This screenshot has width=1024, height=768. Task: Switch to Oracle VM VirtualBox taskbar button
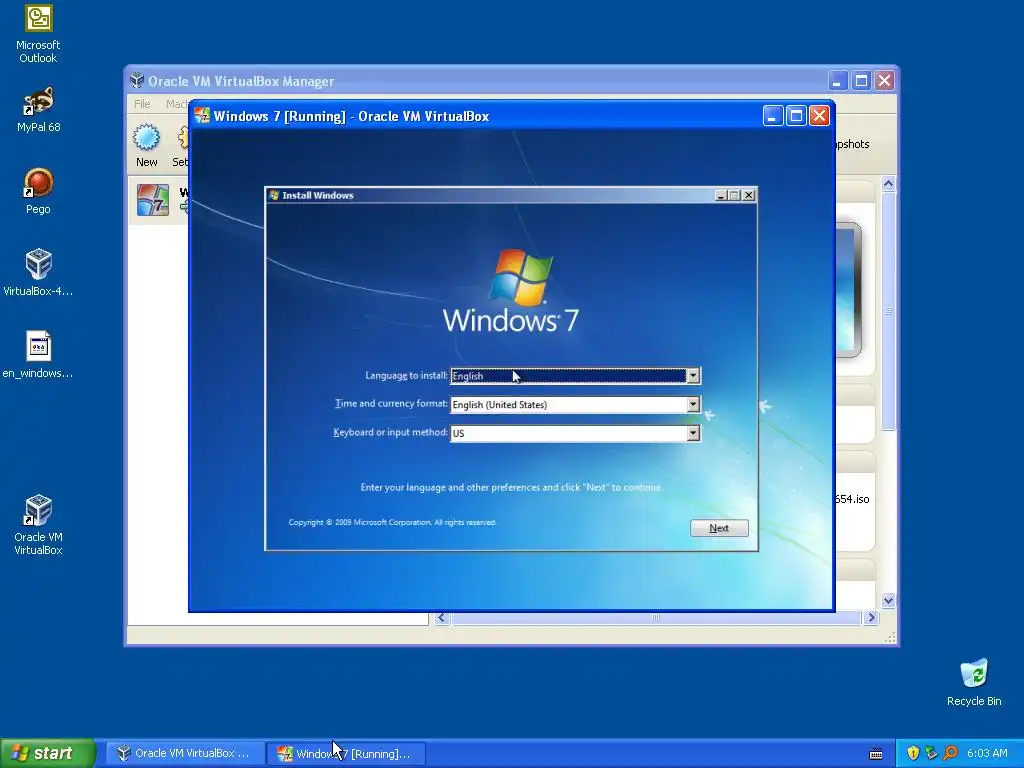(185, 754)
